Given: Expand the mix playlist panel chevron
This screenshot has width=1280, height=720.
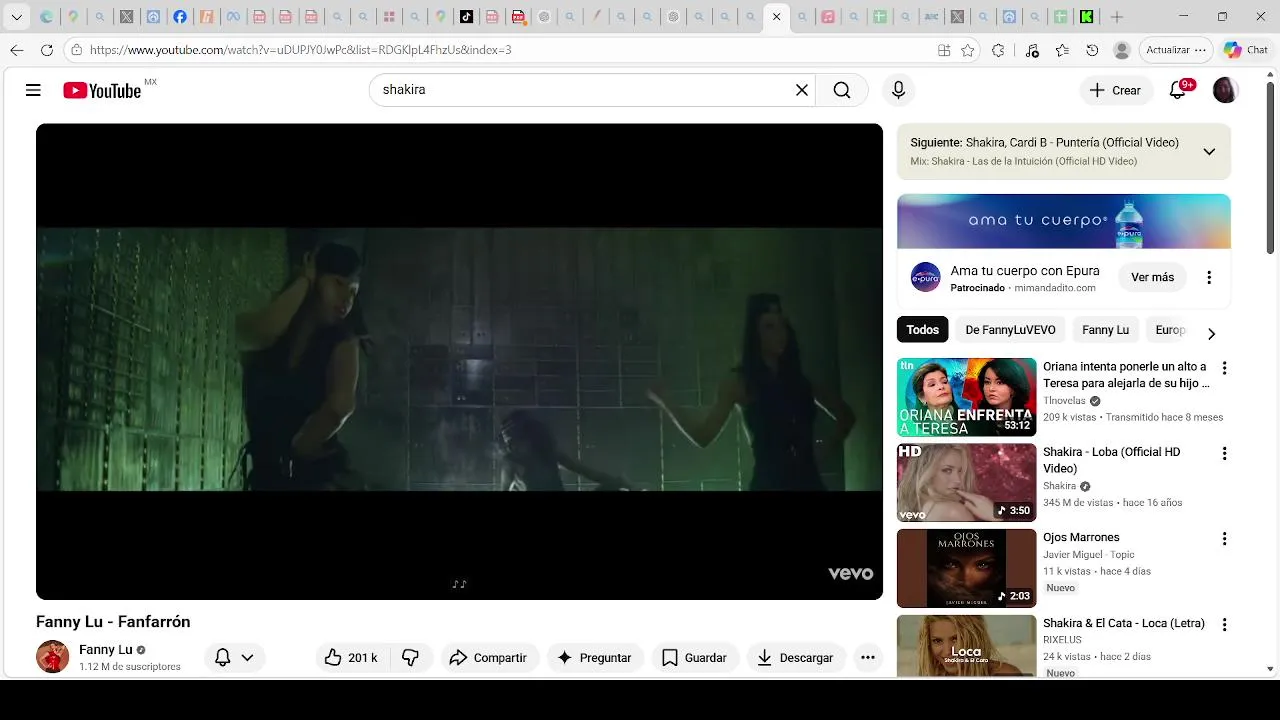Looking at the screenshot, I should click(1209, 152).
